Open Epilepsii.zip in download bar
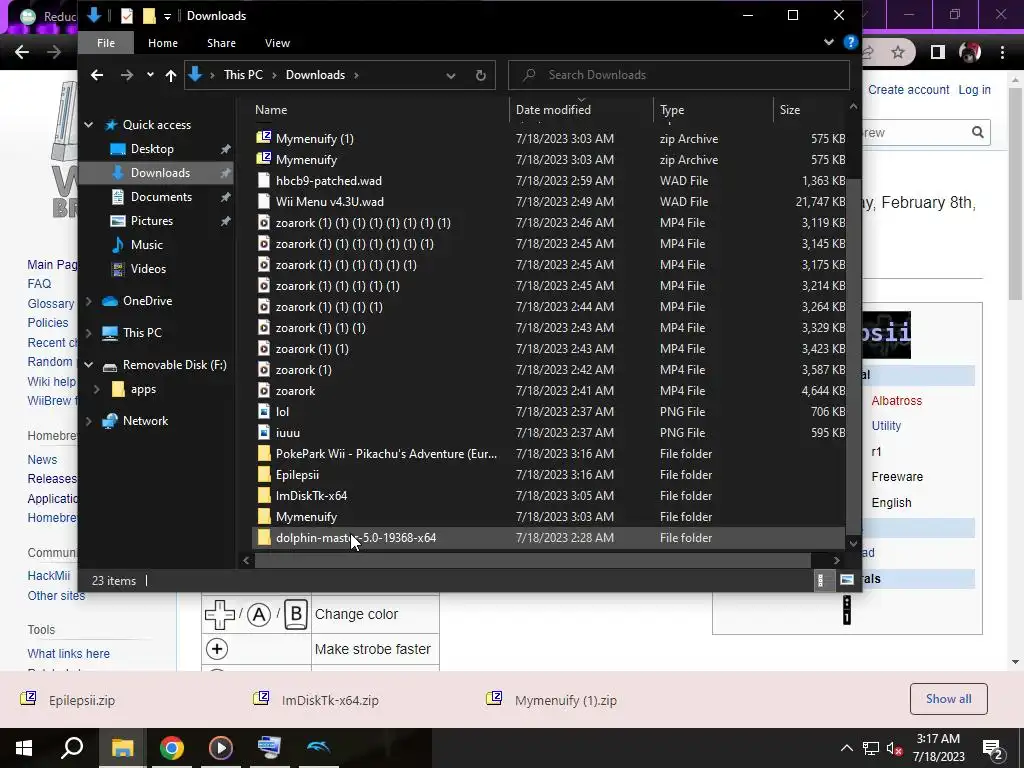The height and width of the screenshot is (768, 1024). click(x=82, y=701)
